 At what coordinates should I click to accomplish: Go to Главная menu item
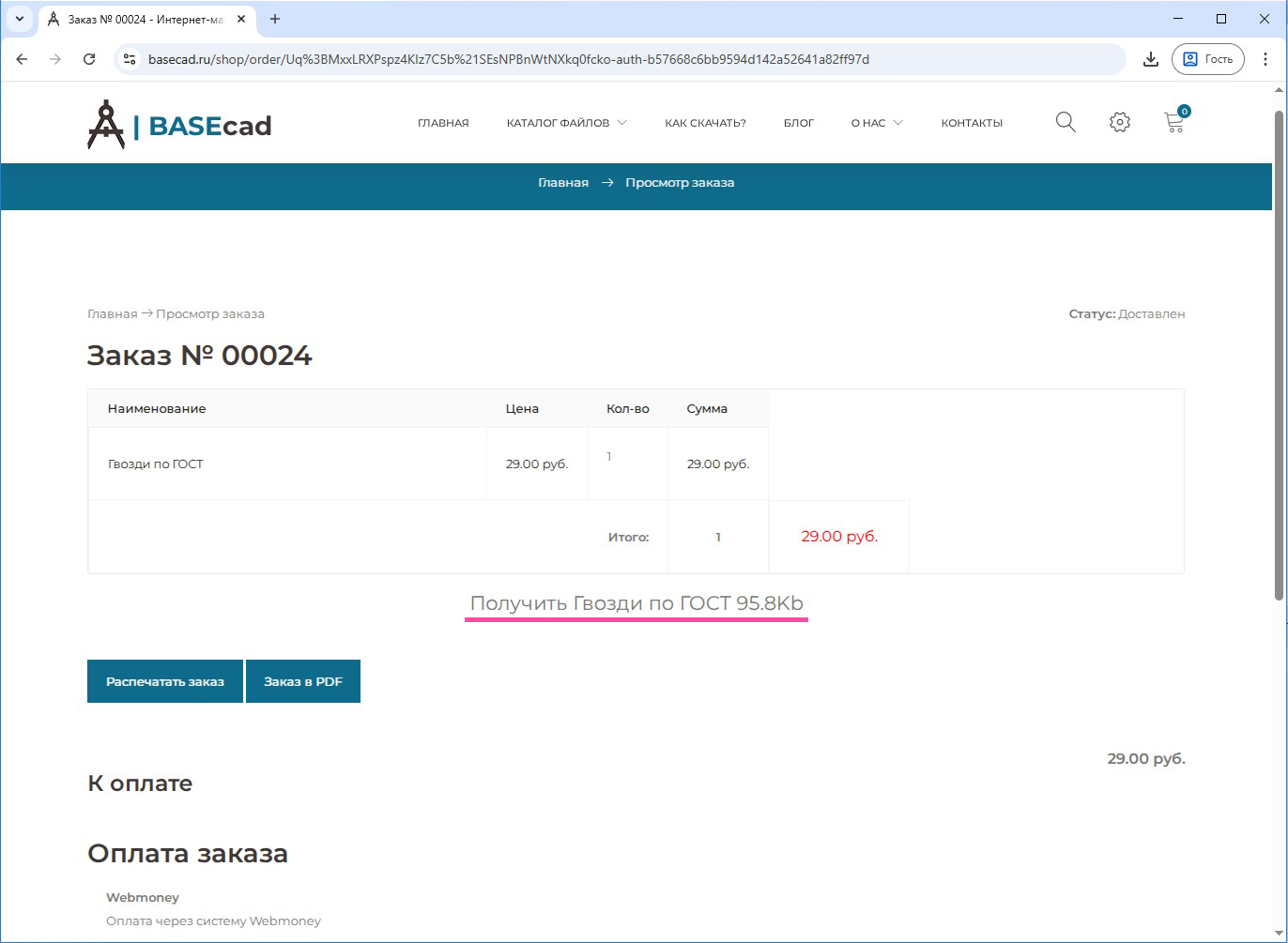click(x=443, y=123)
